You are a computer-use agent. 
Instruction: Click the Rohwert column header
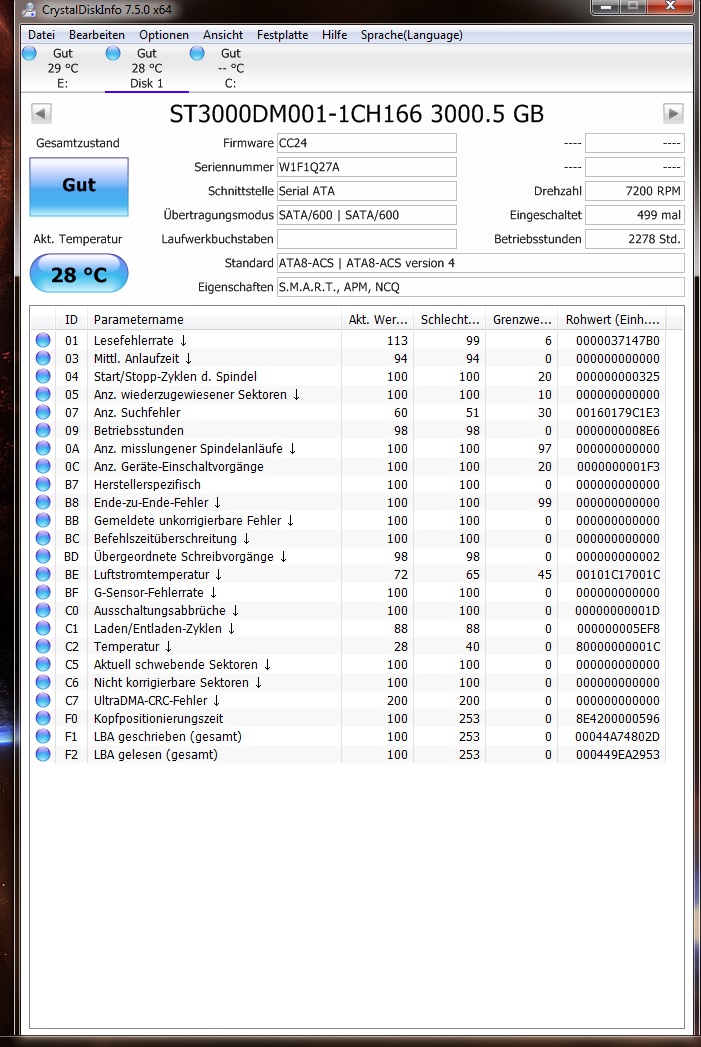612,319
